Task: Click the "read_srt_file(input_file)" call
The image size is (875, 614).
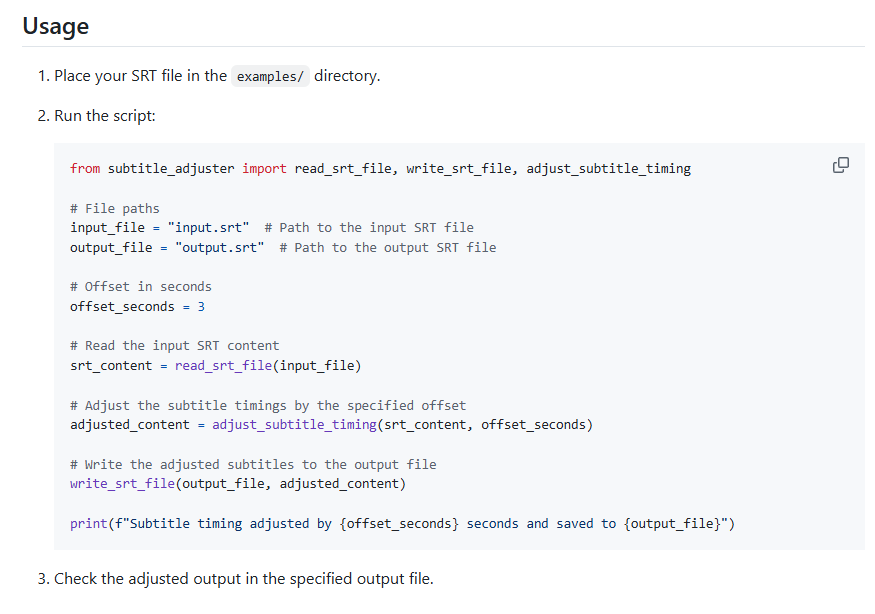Action: (268, 366)
